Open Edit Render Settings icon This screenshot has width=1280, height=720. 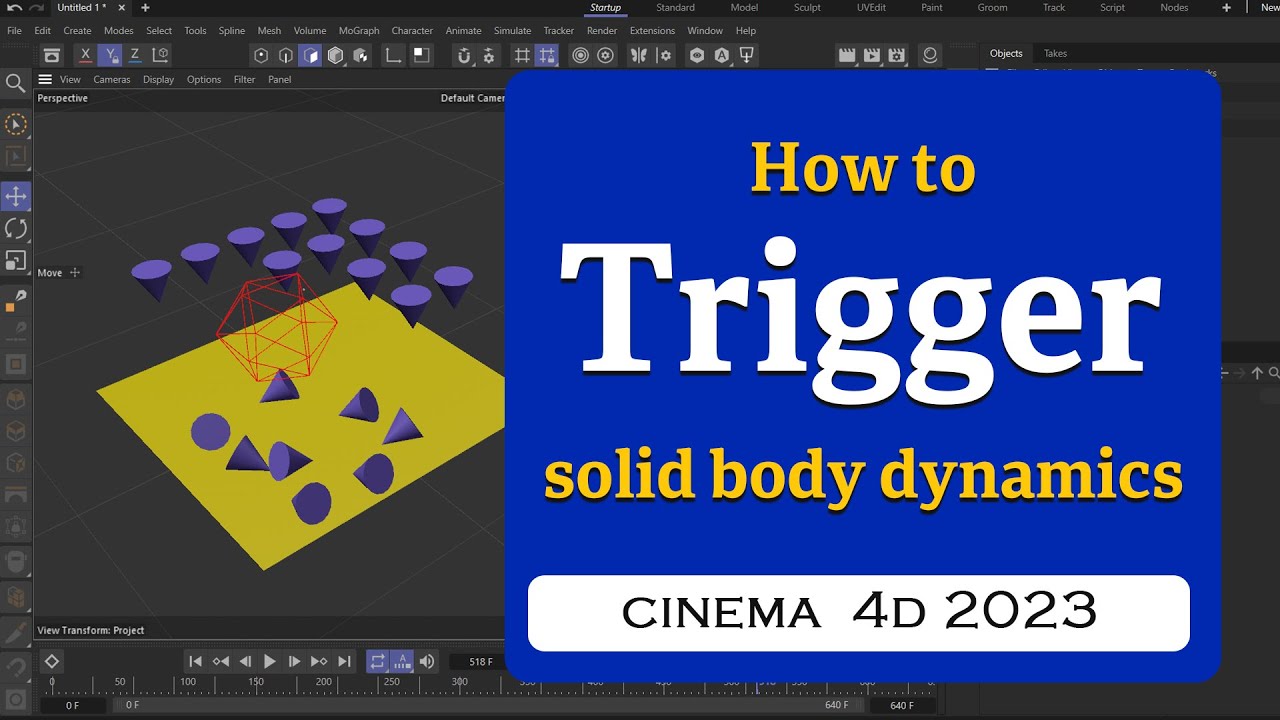(x=897, y=56)
